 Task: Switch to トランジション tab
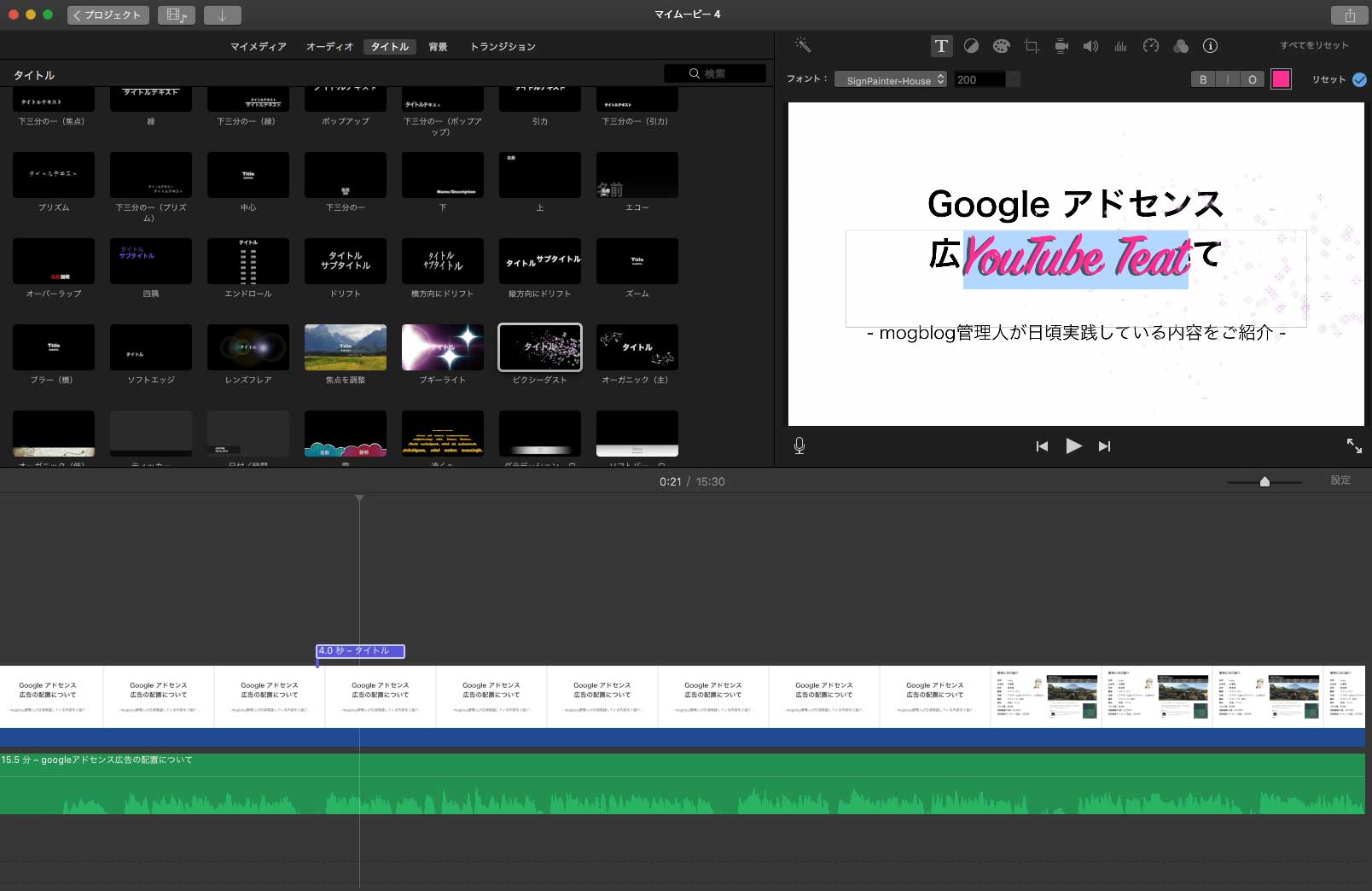(503, 47)
